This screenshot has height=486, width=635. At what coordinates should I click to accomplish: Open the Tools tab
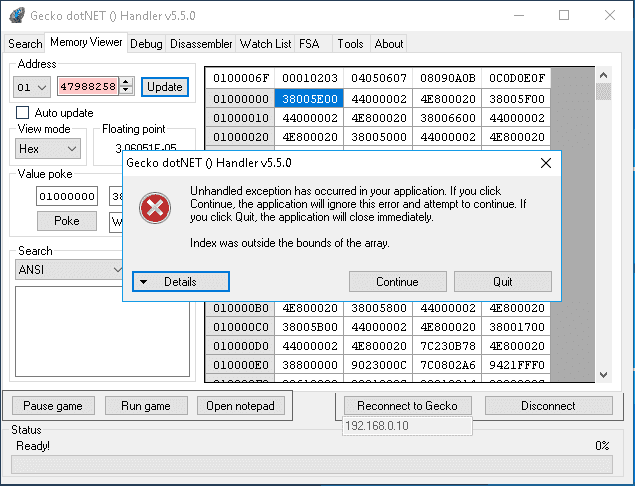click(x=350, y=43)
